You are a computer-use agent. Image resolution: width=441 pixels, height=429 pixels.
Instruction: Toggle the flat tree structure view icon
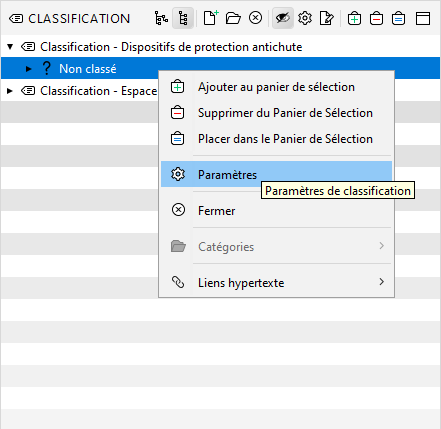(x=183, y=18)
